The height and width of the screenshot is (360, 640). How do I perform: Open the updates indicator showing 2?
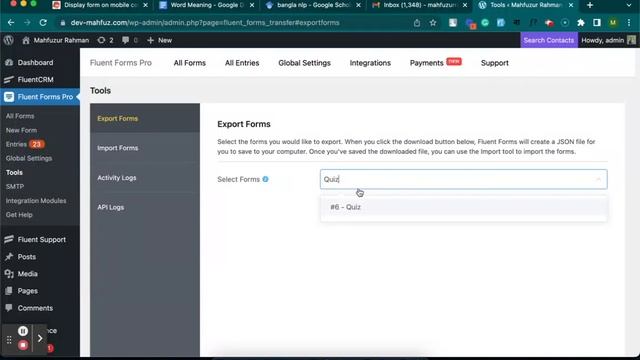(105, 40)
